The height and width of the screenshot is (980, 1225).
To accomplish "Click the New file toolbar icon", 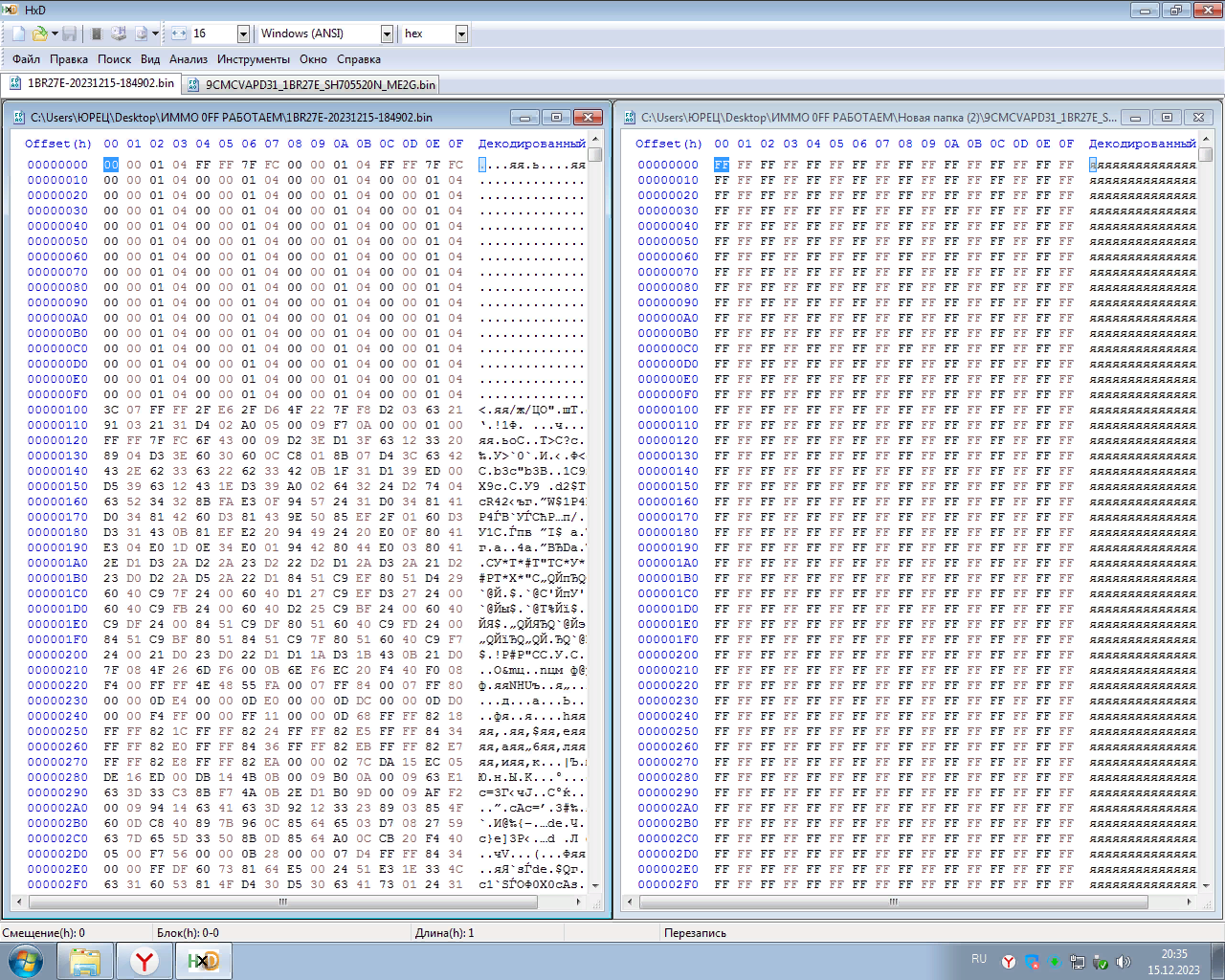I will point(18,33).
